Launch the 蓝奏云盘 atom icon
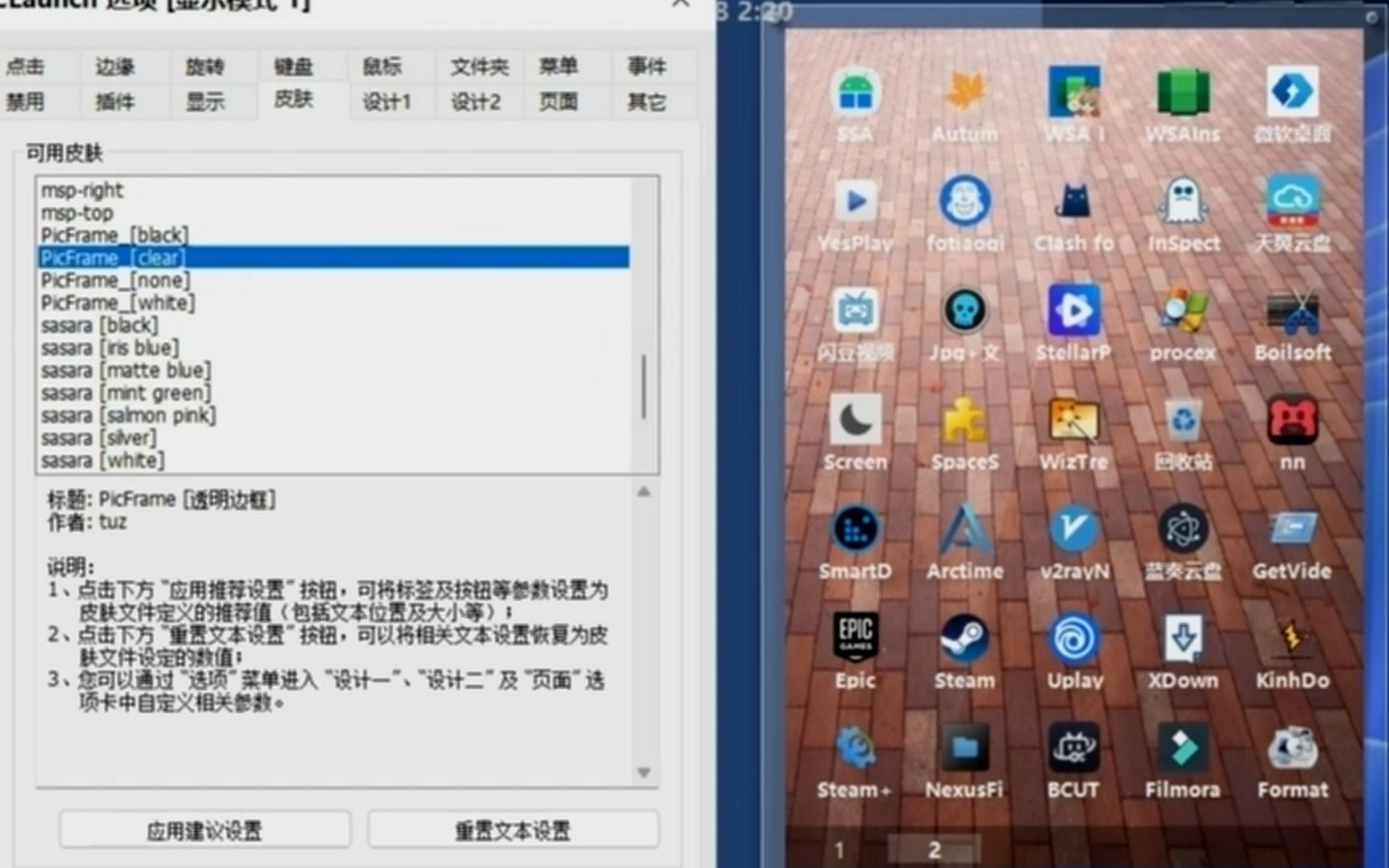 (1183, 528)
